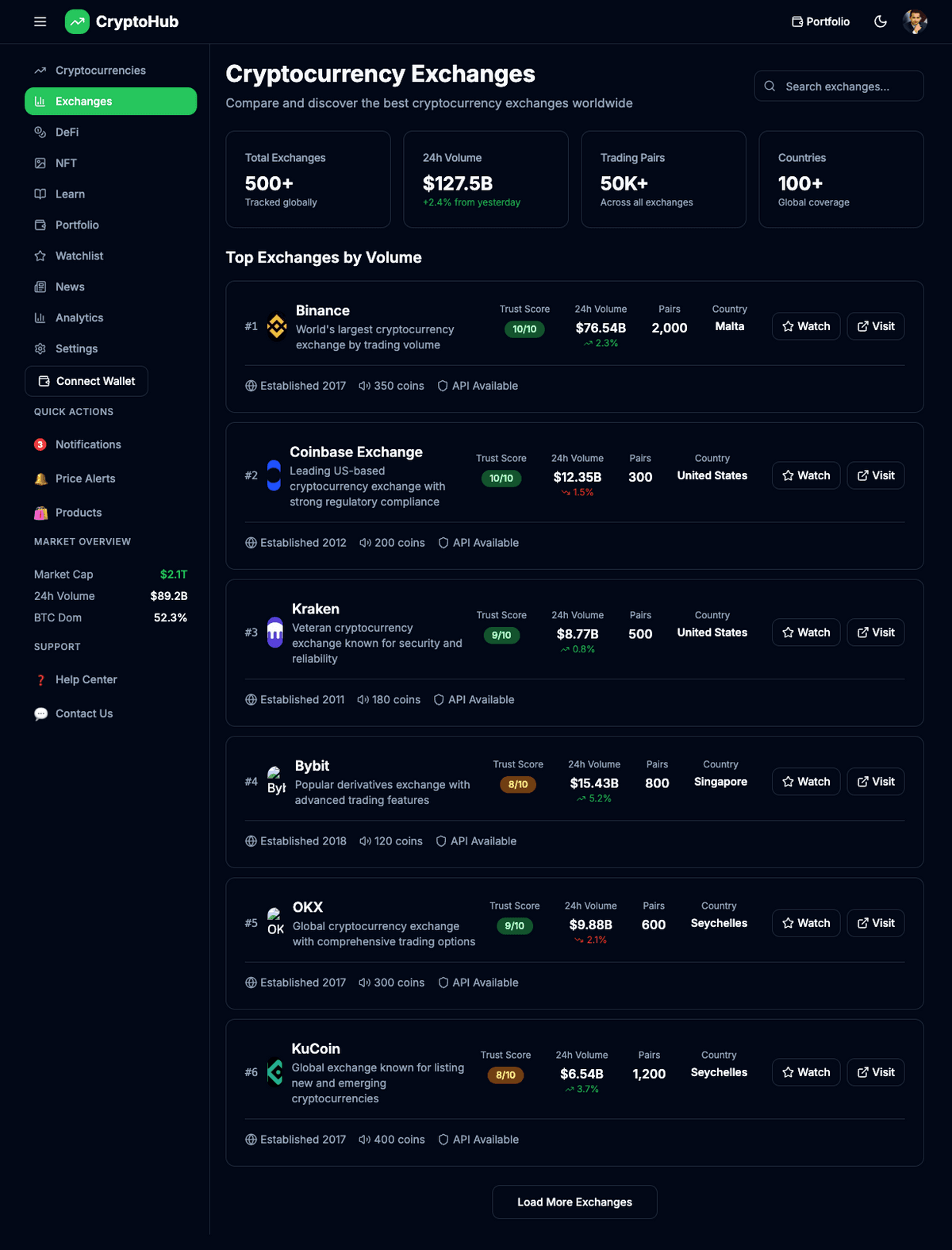Open Notifications with red badge
This screenshot has width=952, height=1250.
click(x=110, y=444)
